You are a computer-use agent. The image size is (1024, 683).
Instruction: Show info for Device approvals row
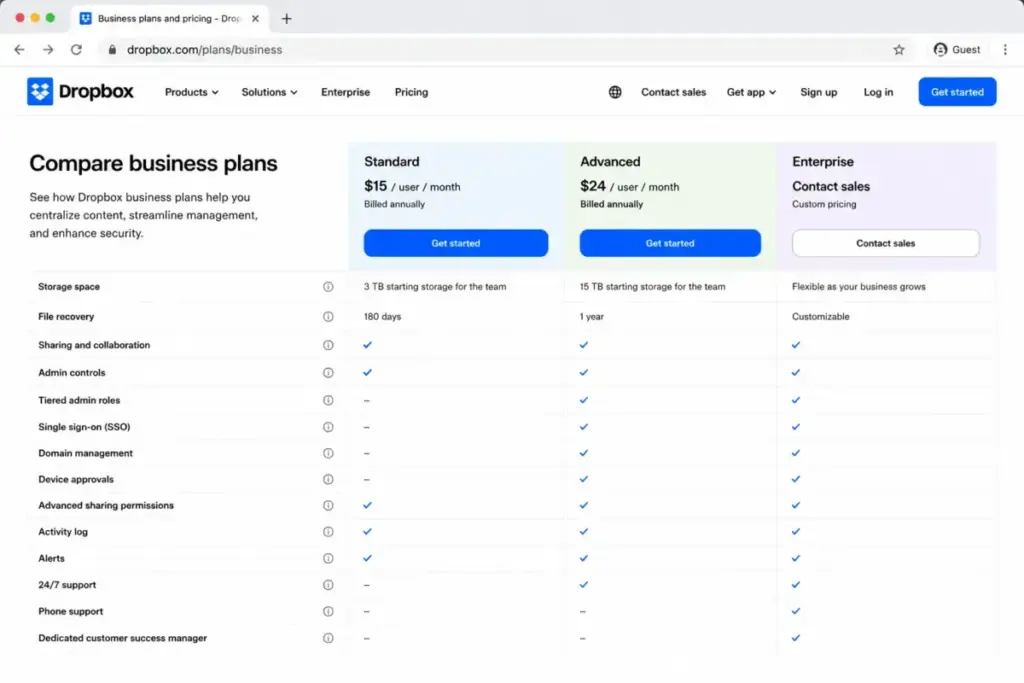328,479
